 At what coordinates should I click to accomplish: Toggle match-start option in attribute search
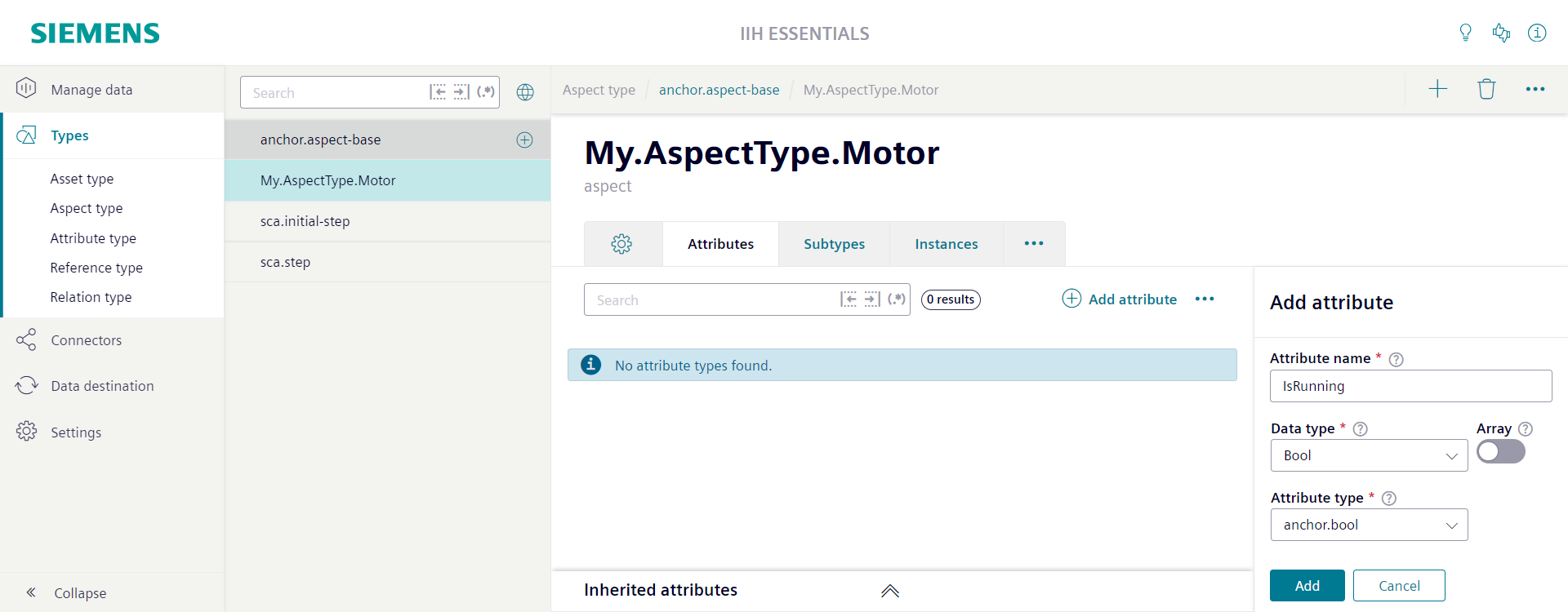tap(849, 299)
